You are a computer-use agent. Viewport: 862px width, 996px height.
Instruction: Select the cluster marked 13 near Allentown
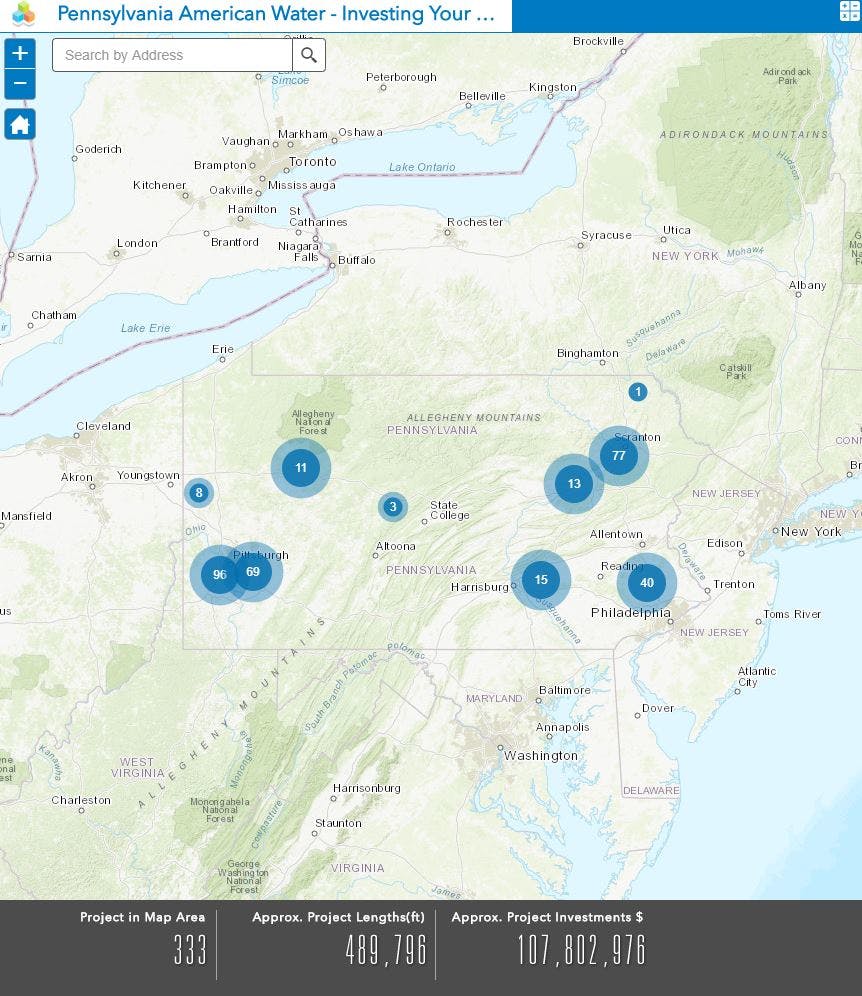pos(573,484)
